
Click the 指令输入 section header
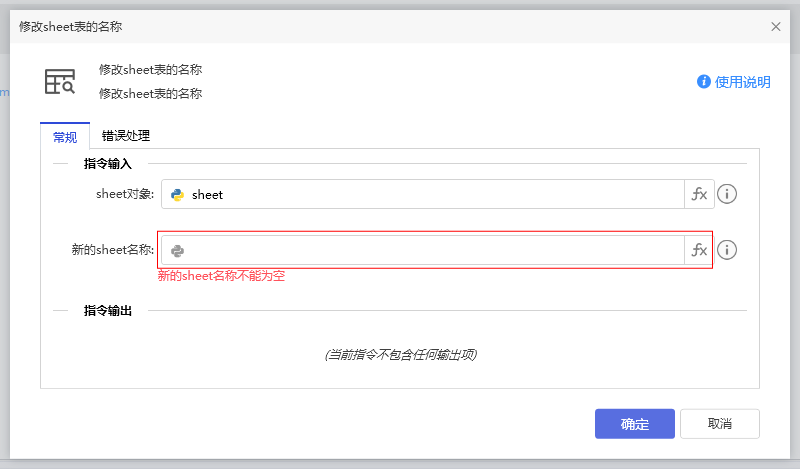pyautogui.click(x=108, y=163)
